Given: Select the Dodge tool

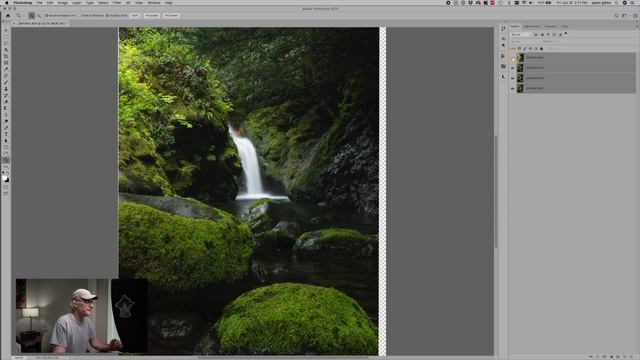Looking at the screenshot, I should (x=6, y=122).
